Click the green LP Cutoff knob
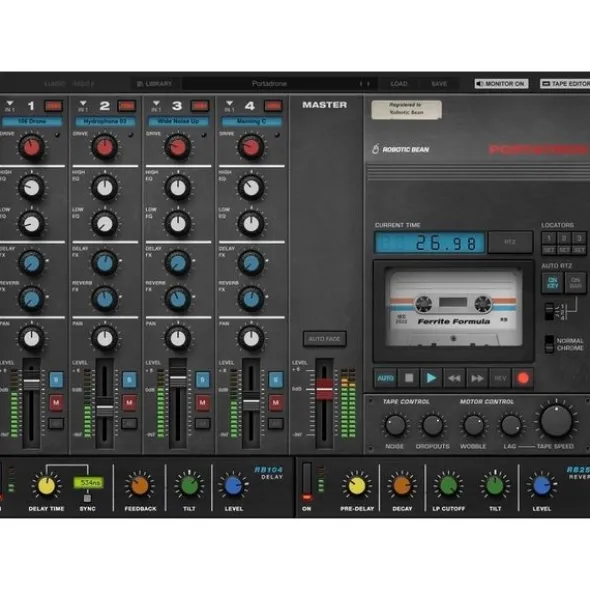The width and height of the screenshot is (590, 591). coord(448,486)
